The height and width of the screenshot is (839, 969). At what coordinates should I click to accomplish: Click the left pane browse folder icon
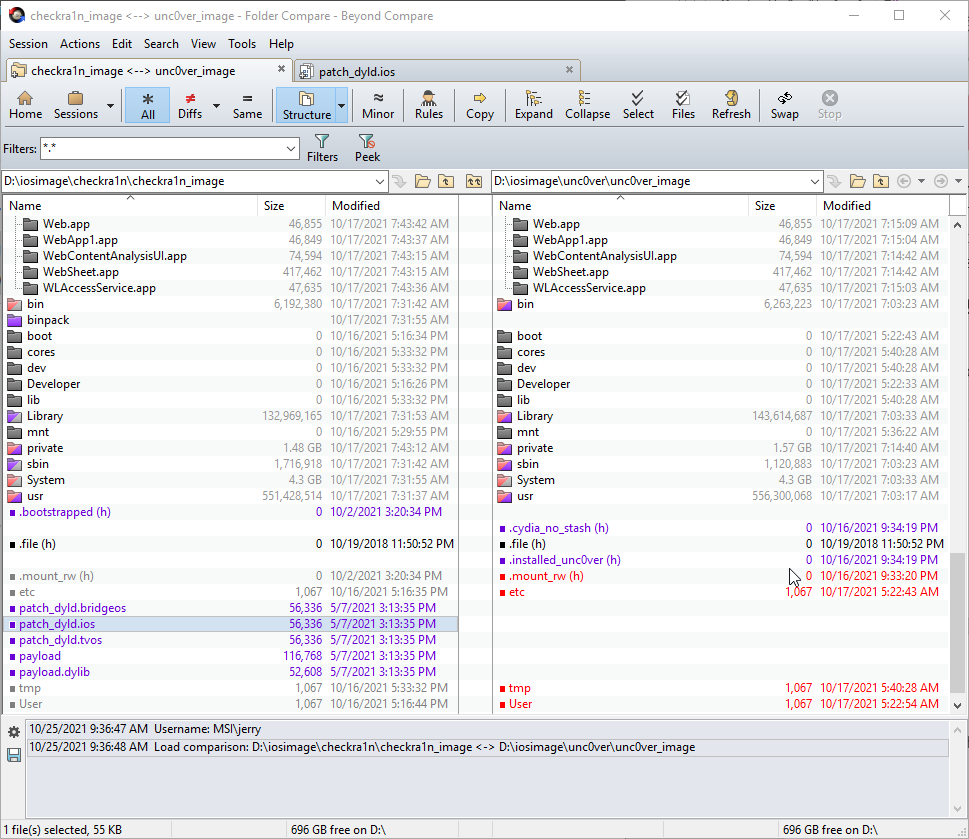[423, 181]
